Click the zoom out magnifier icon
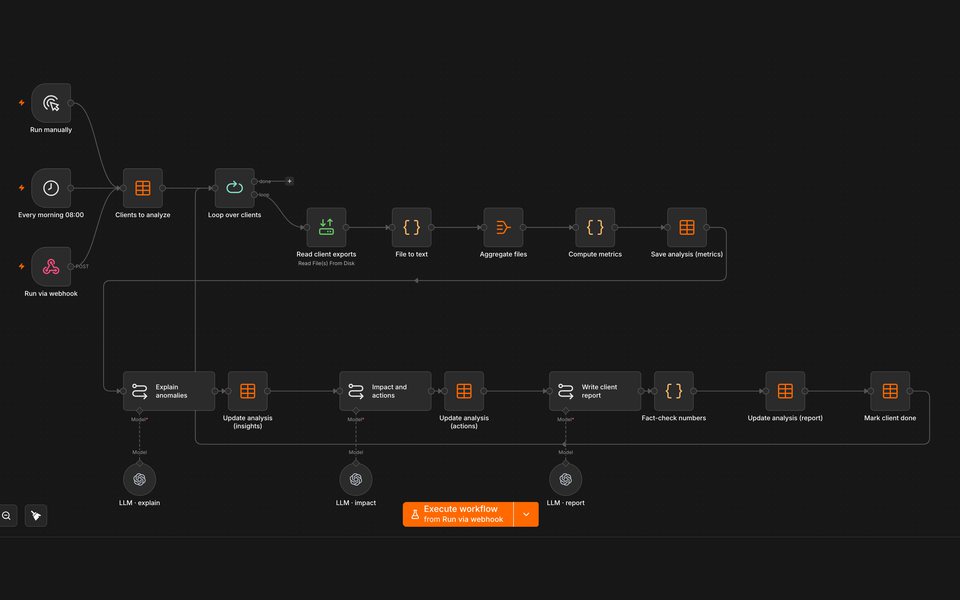The image size is (960, 600). (x=7, y=516)
